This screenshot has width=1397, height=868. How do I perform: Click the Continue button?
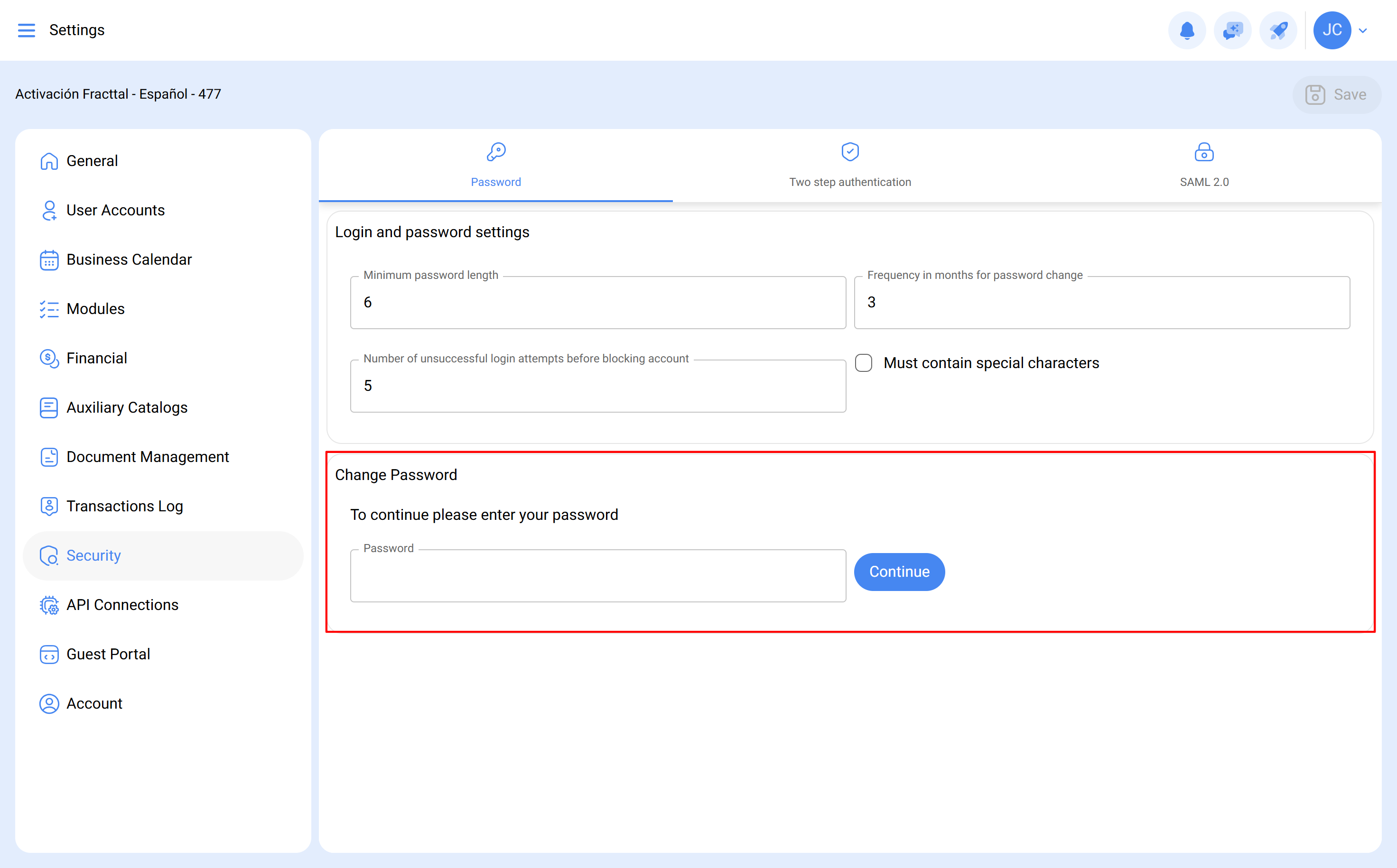[899, 572]
